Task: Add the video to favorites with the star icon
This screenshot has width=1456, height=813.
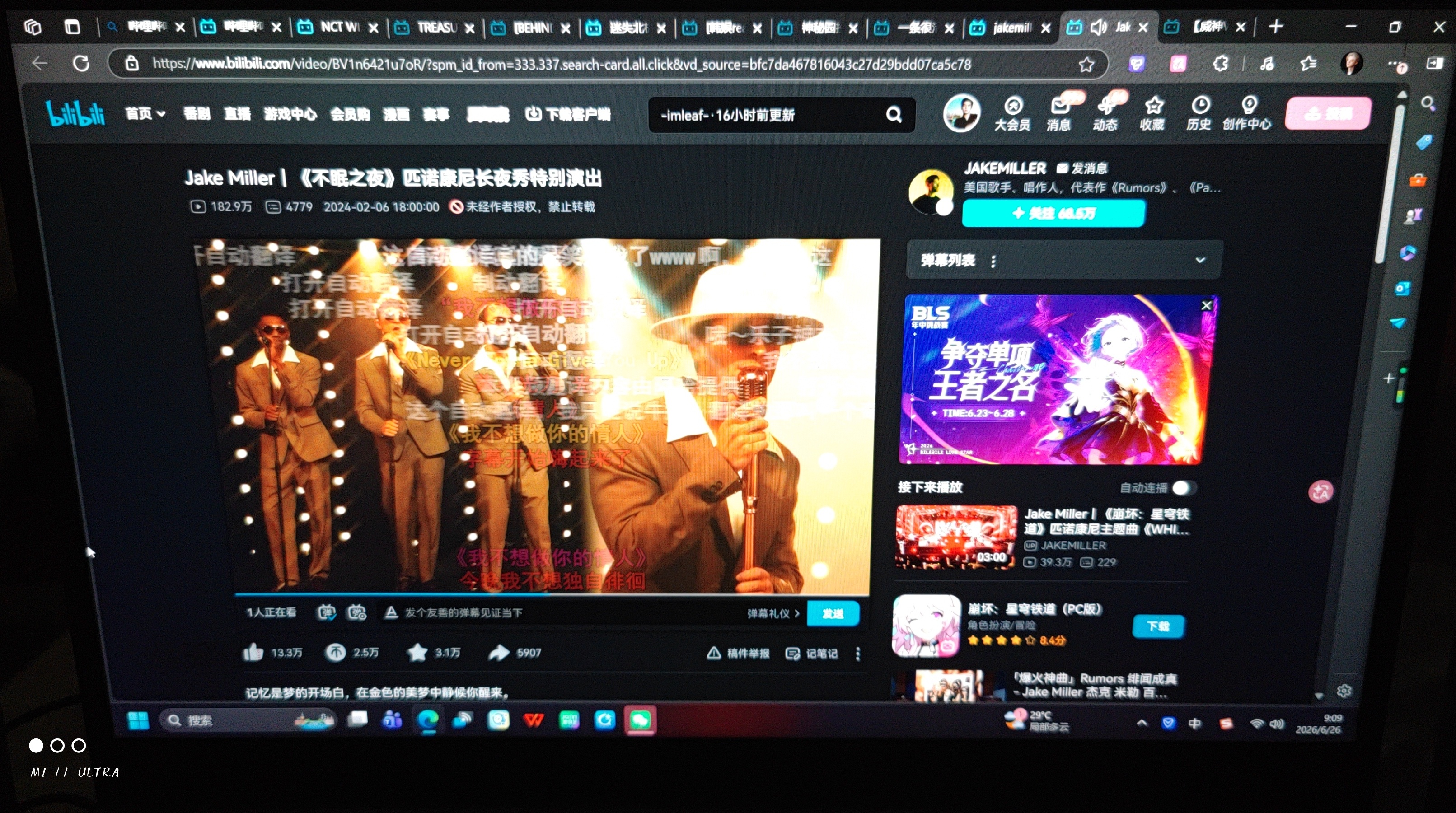Action: pyautogui.click(x=417, y=653)
